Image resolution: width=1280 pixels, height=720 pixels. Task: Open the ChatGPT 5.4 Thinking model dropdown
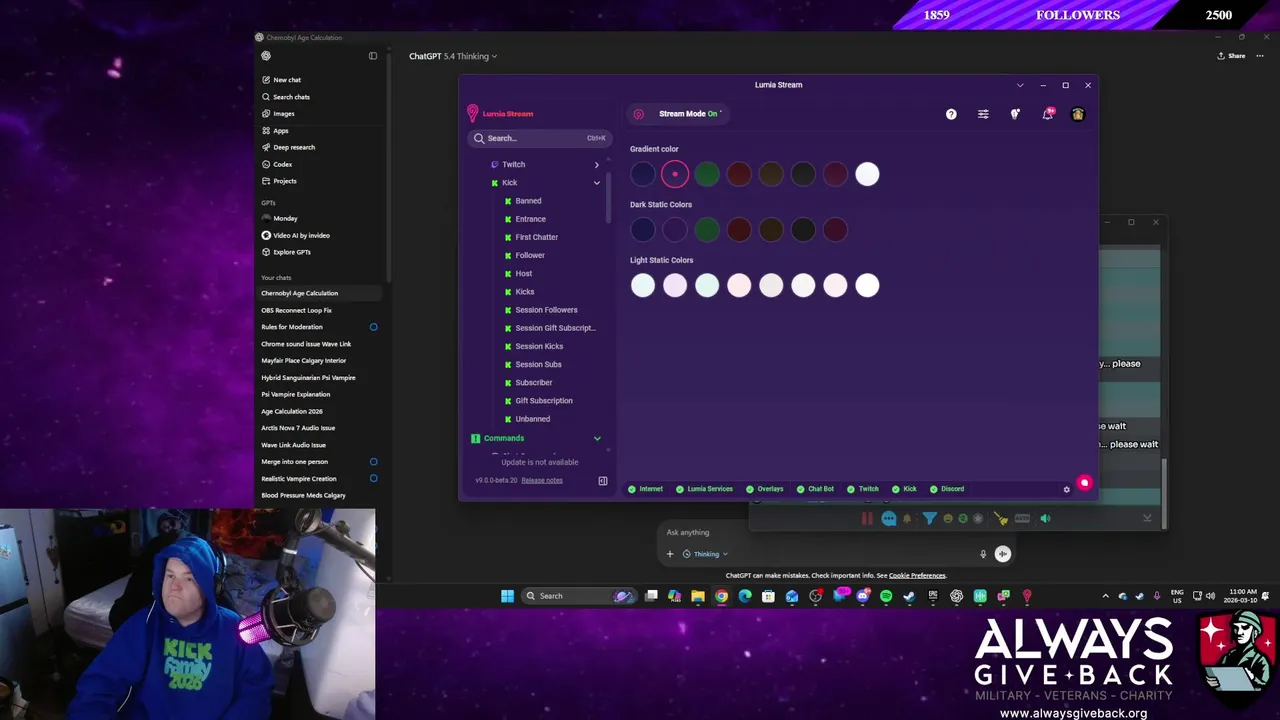pos(453,56)
